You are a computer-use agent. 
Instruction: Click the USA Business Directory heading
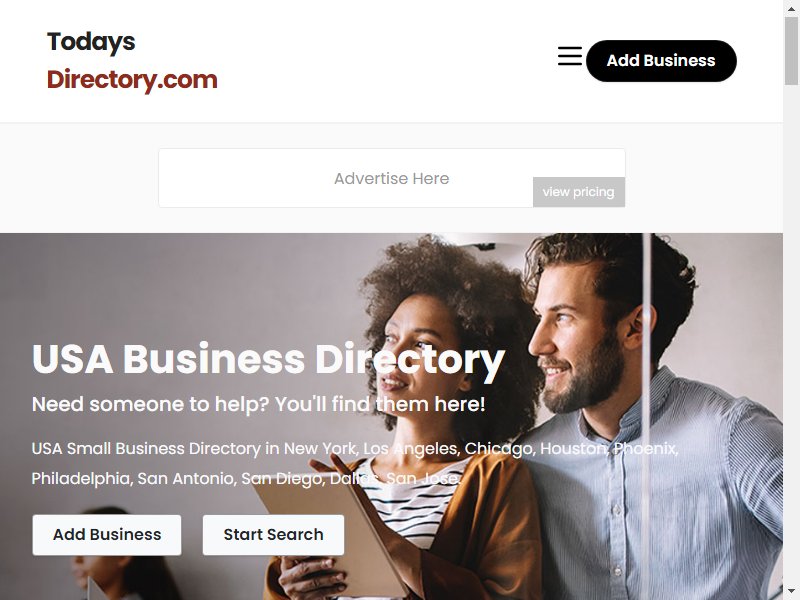point(268,360)
